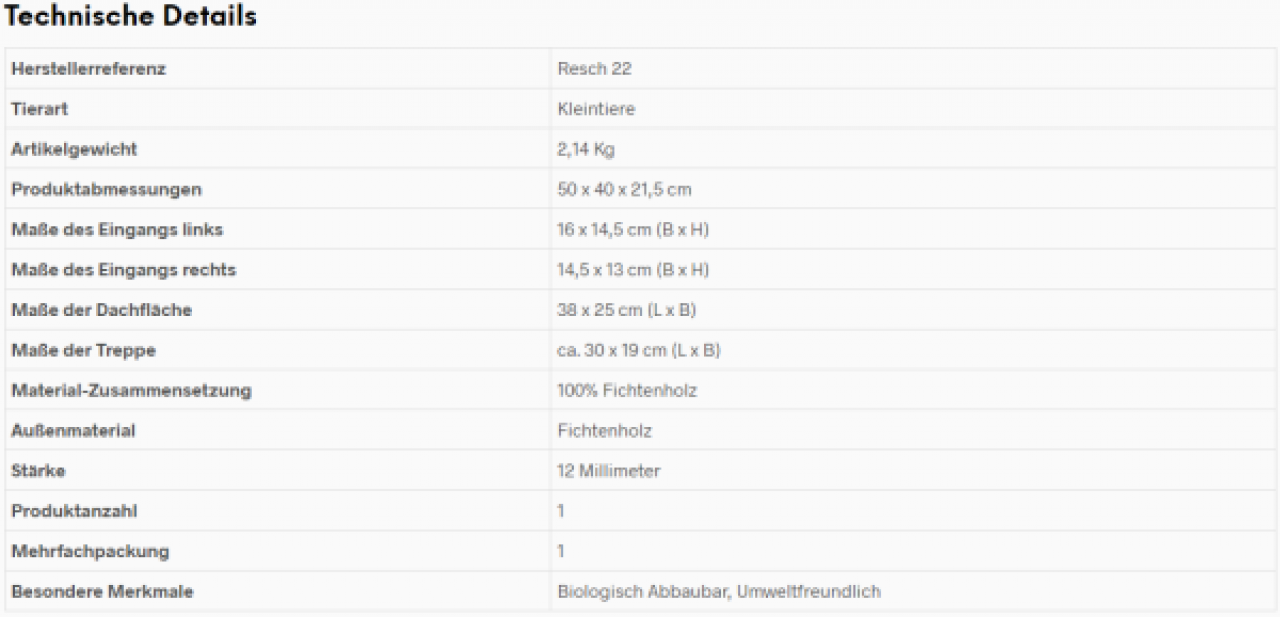Image resolution: width=1280 pixels, height=617 pixels.
Task: Select the Maße des Eingangs rechts label
Action: point(124,270)
